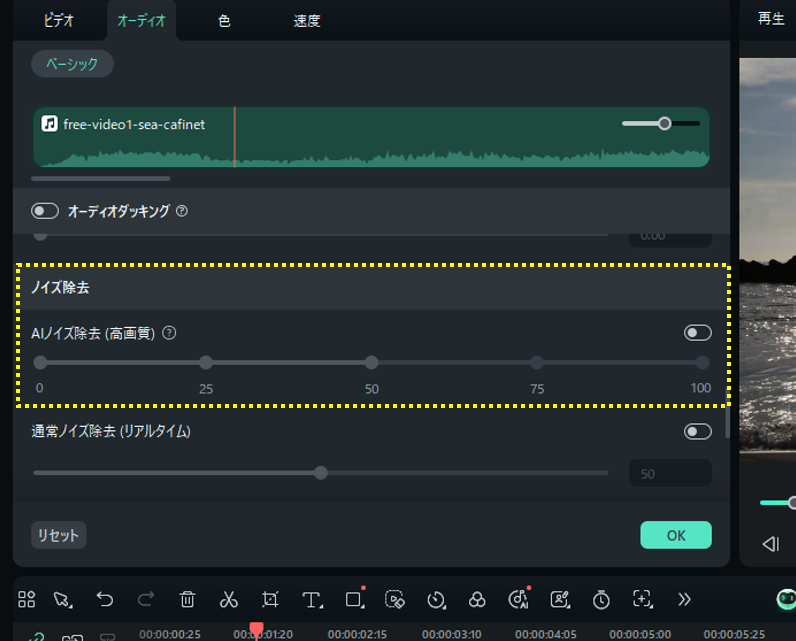Redo the last undone action

[146, 599]
